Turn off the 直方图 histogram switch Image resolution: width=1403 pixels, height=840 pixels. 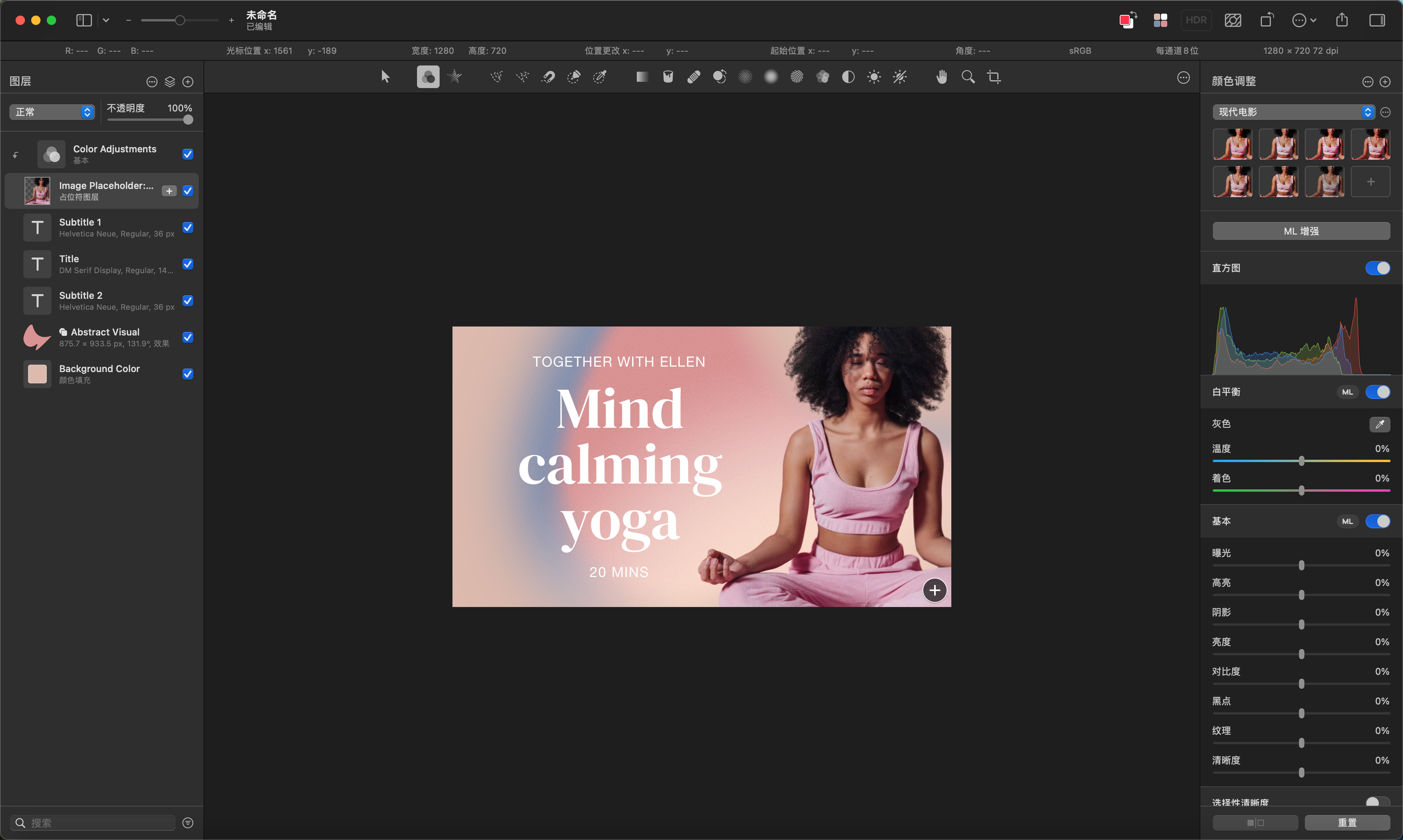1378,268
